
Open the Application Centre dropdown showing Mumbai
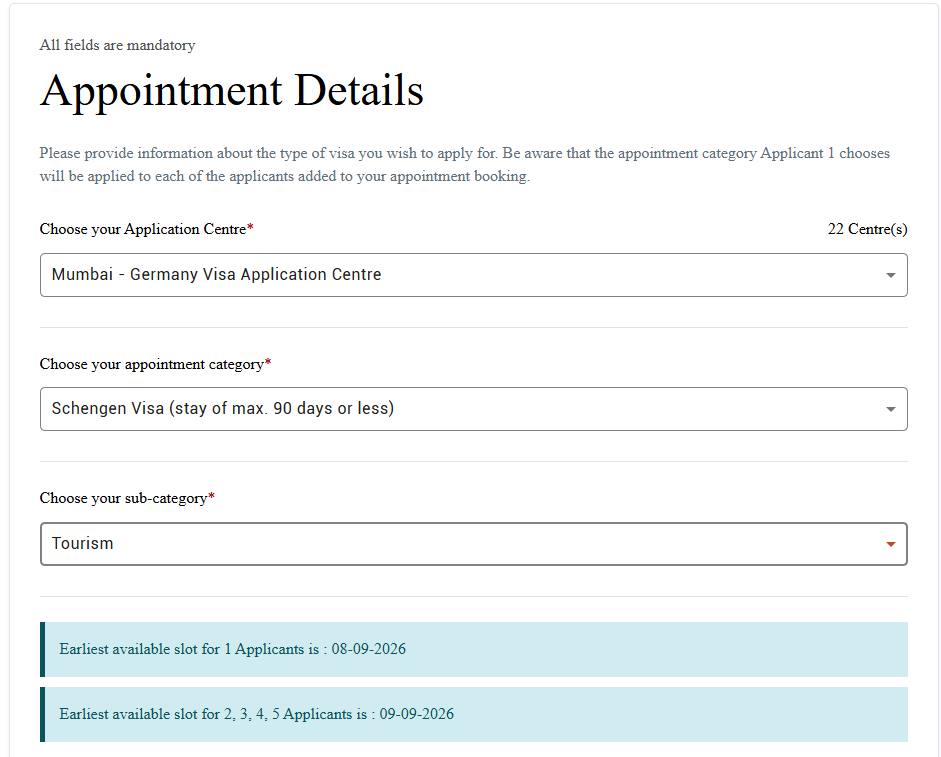474,275
